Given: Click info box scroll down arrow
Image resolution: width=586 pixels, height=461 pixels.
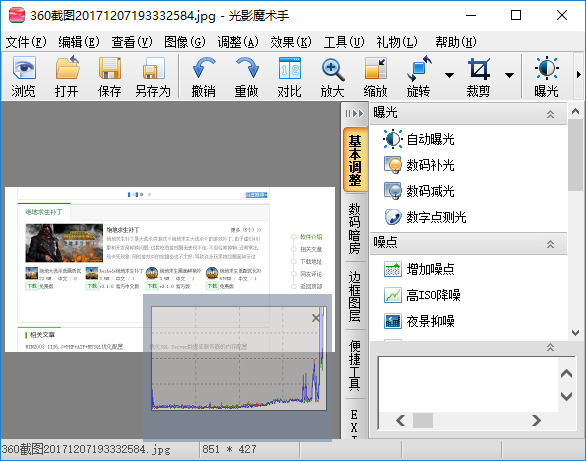Looking at the screenshot, I should (567, 396).
